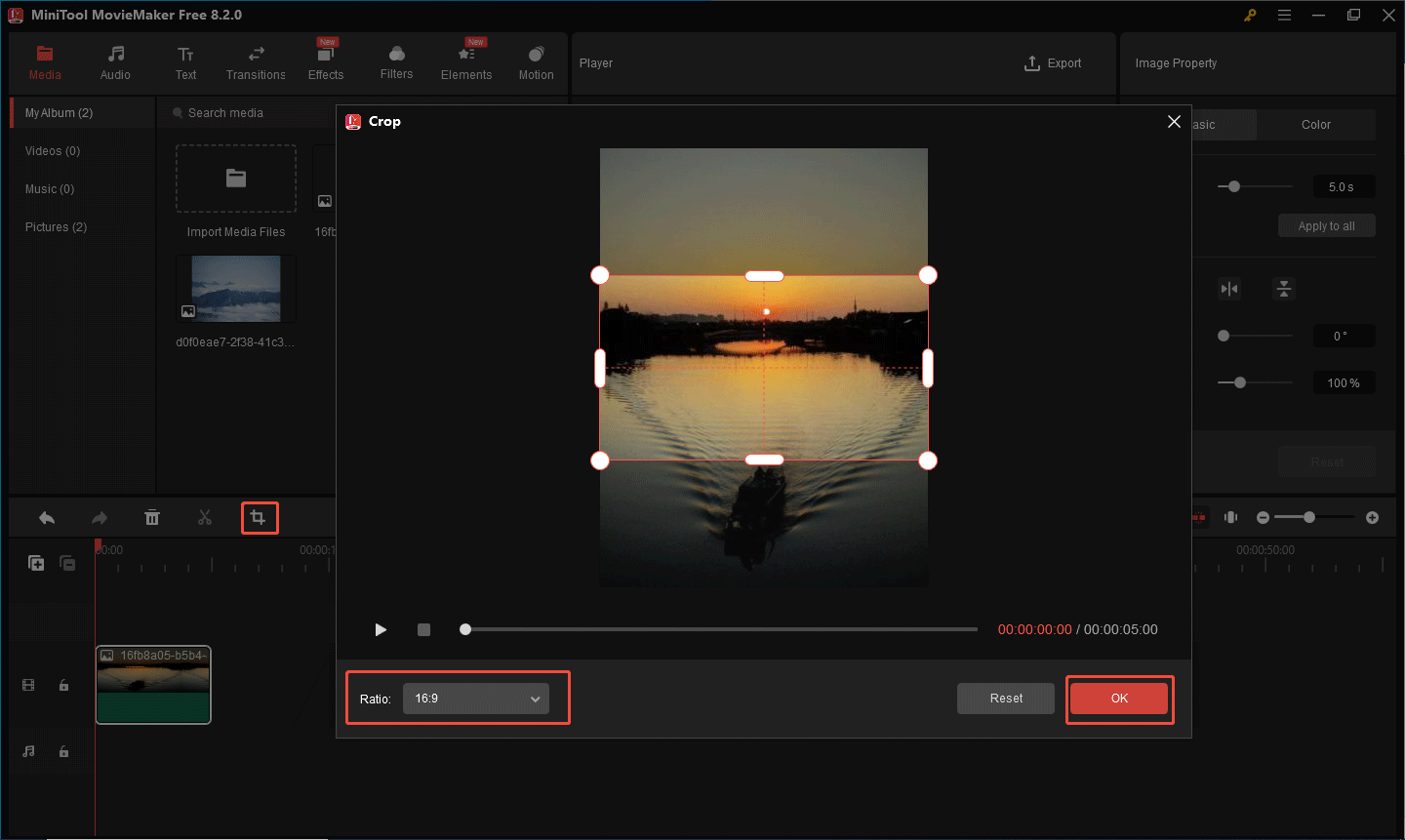The width and height of the screenshot is (1405, 840).
Task: Click the Import Media Files box
Action: tap(236, 179)
